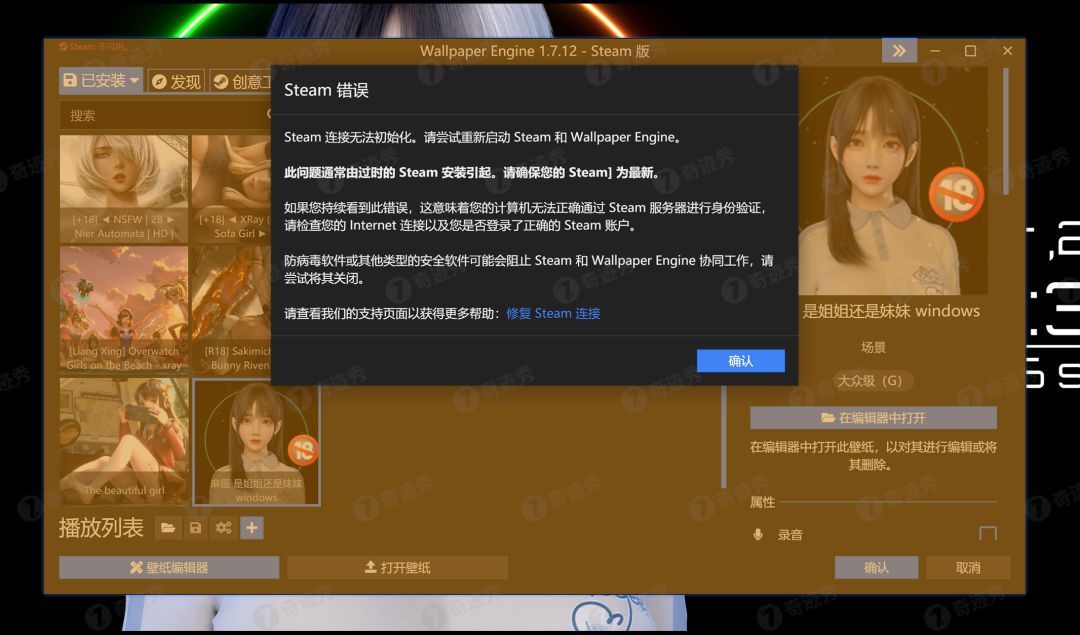Select the 是姐姐还是妹妹 windows thumbnail
This screenshot has width=1080, height=635.
256,442
